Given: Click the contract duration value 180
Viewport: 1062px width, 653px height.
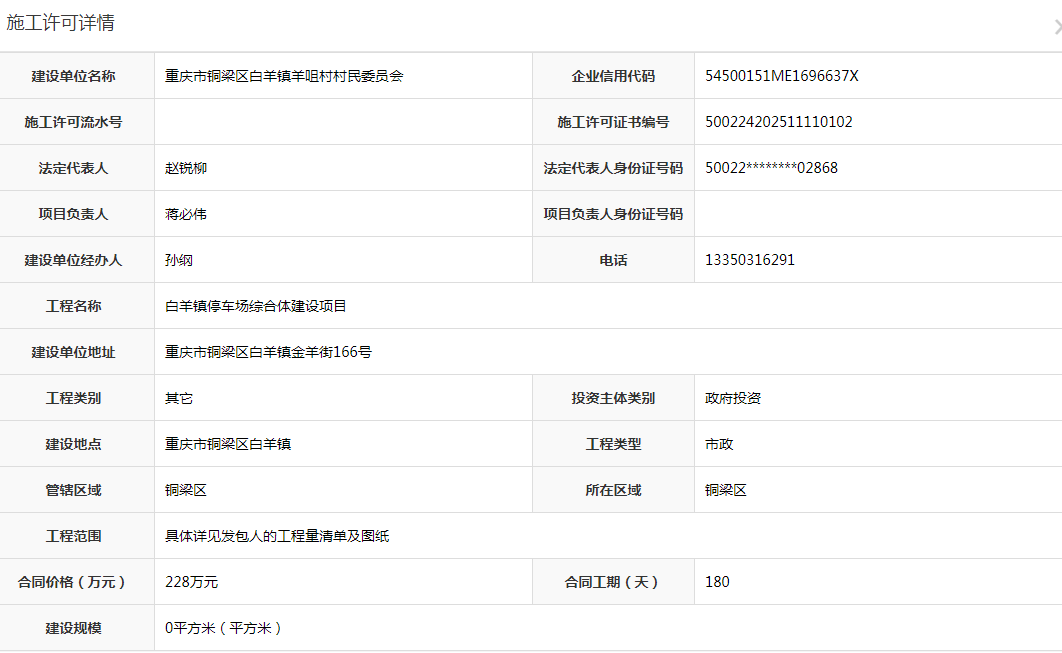Looking at the screenshot, I should [x=717, y=582].
